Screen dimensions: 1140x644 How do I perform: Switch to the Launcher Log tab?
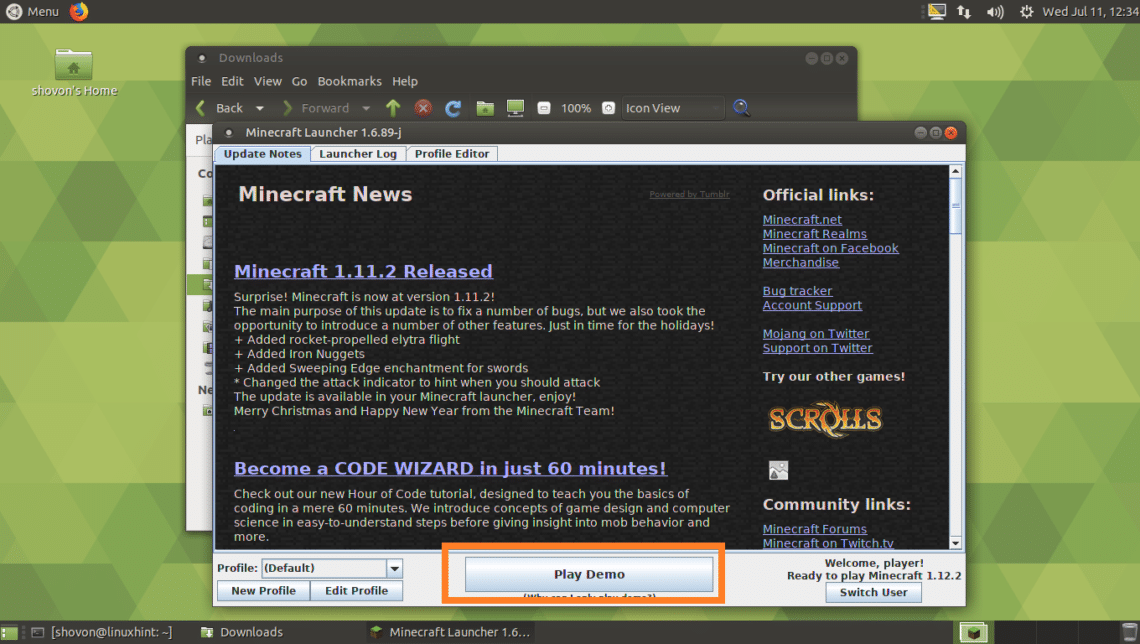(358, 154)
